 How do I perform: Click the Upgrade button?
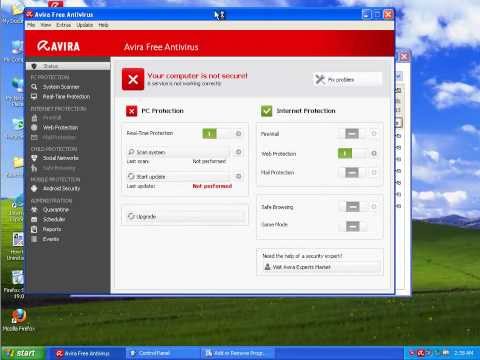pyautogui.click(x=185, y=216)
